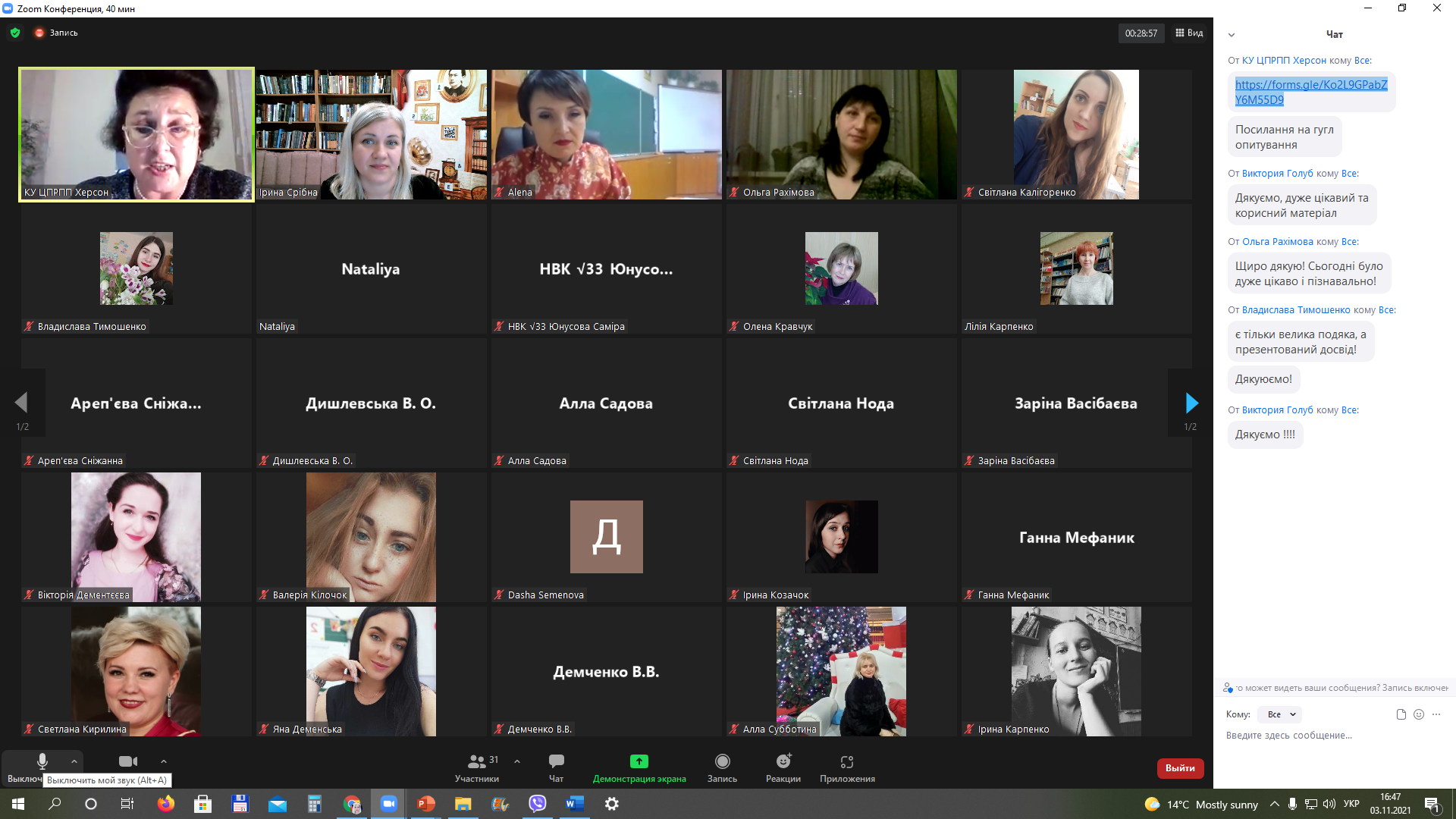Open the Google Forms link in chat

1310,92
